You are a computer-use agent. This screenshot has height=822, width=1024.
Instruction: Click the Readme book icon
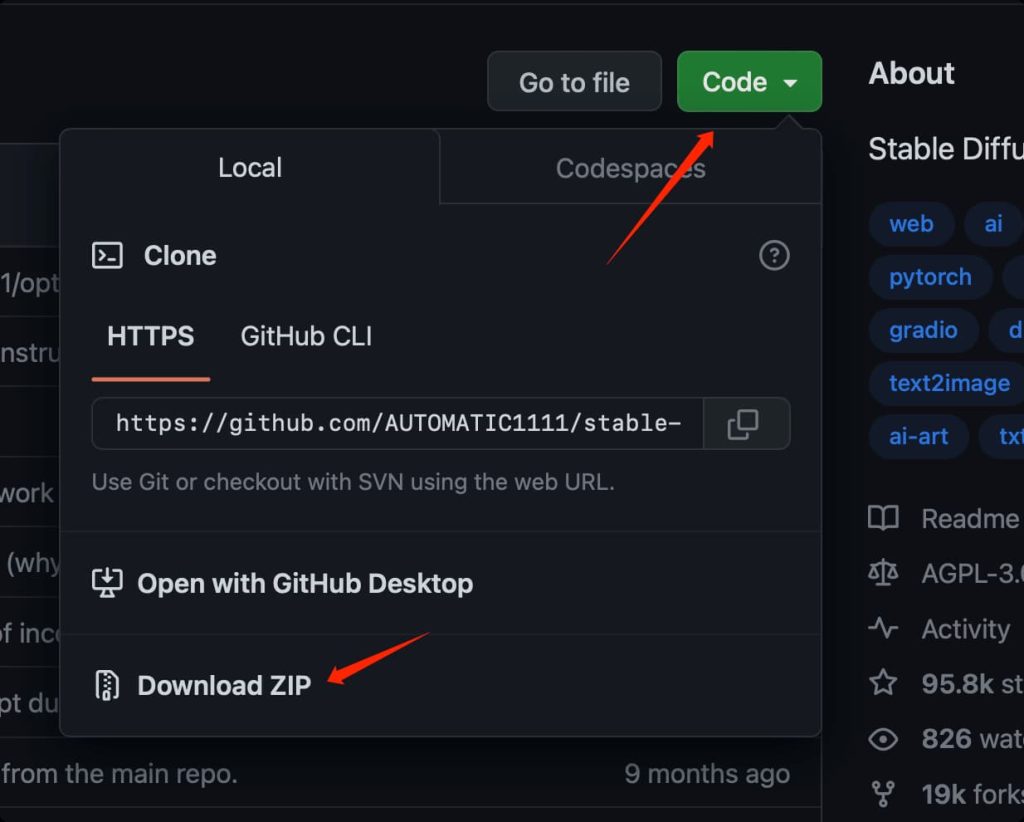pyautogui.click(x=883, y=518)
